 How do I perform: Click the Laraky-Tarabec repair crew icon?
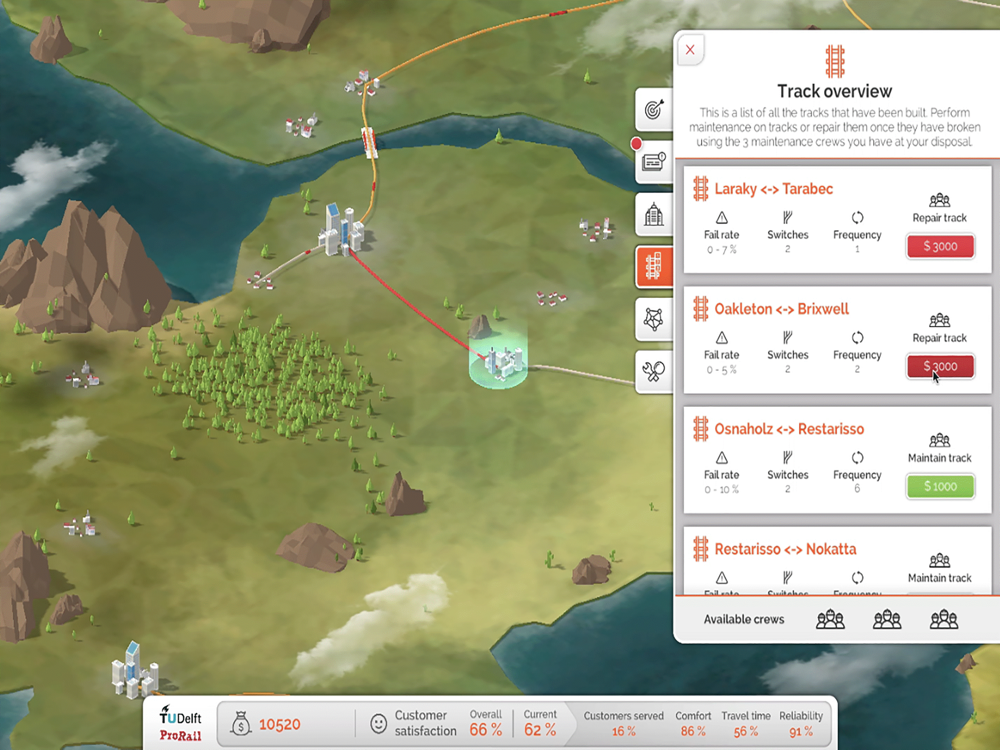[x=939, y=200]
